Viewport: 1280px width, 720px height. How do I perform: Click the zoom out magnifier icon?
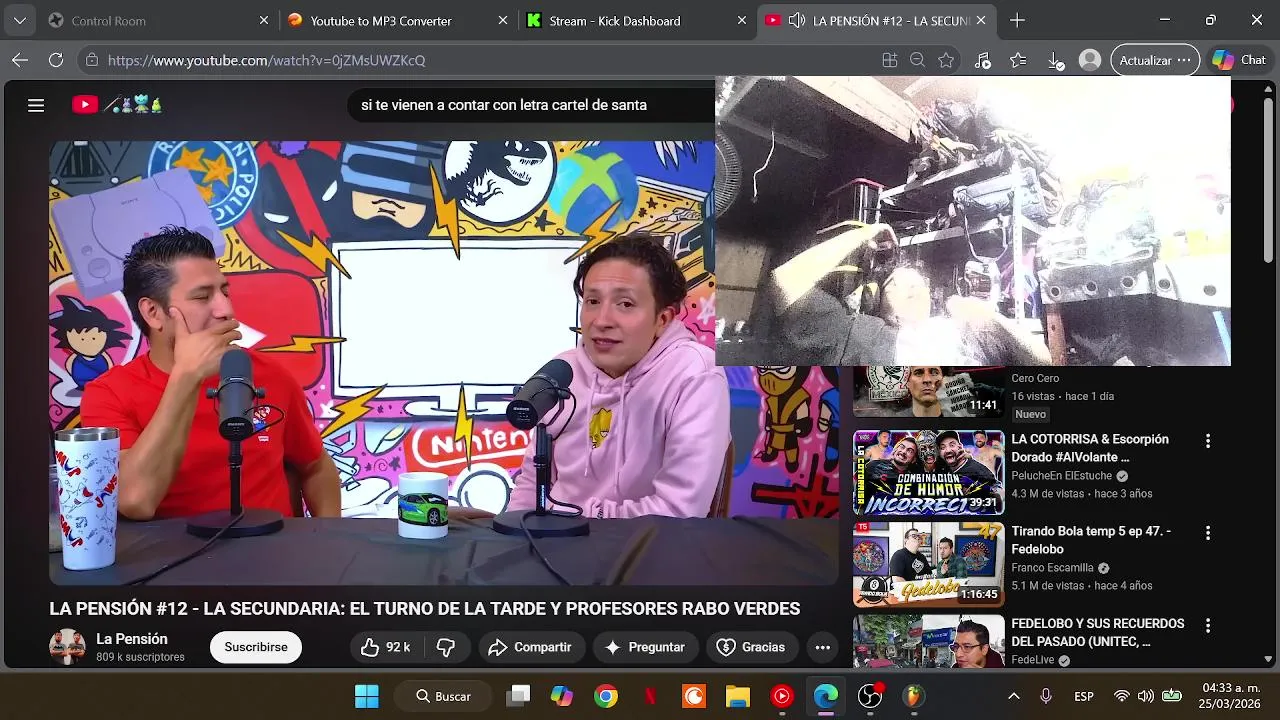[917, 60]
